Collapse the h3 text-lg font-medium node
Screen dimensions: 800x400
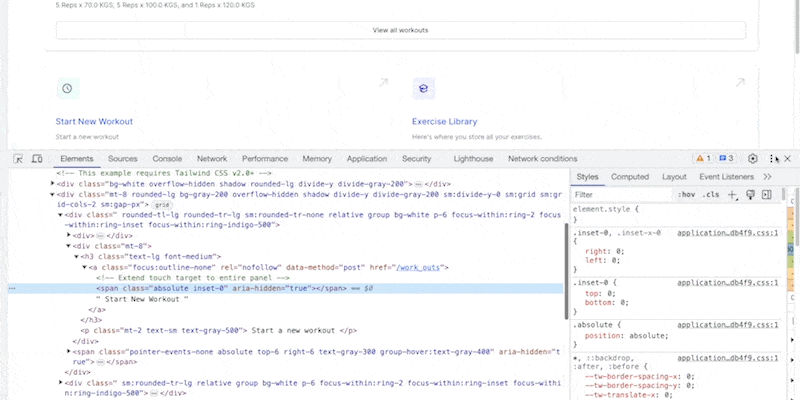pyautogui.click(x=77, y=257)
